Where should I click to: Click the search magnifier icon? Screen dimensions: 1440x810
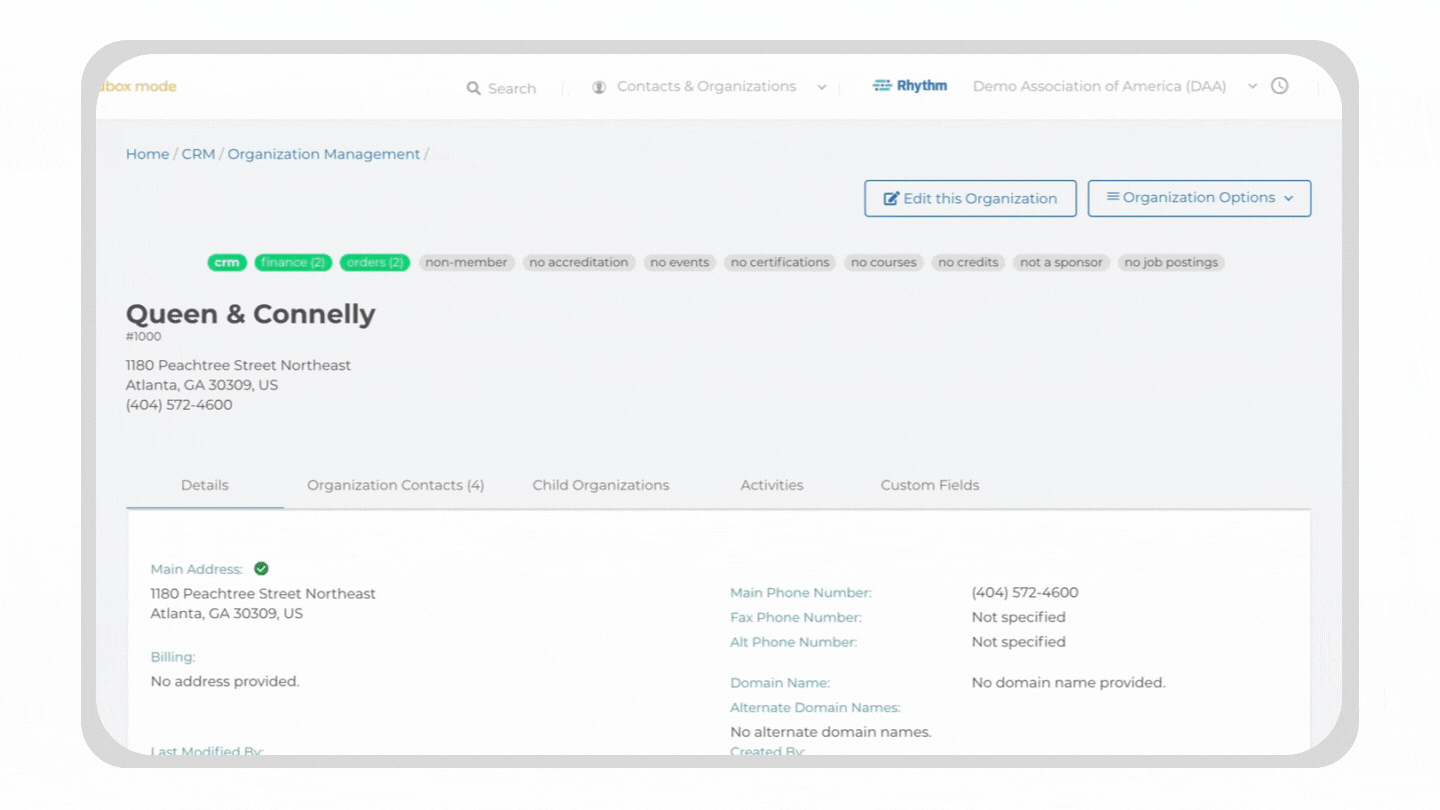473,88
